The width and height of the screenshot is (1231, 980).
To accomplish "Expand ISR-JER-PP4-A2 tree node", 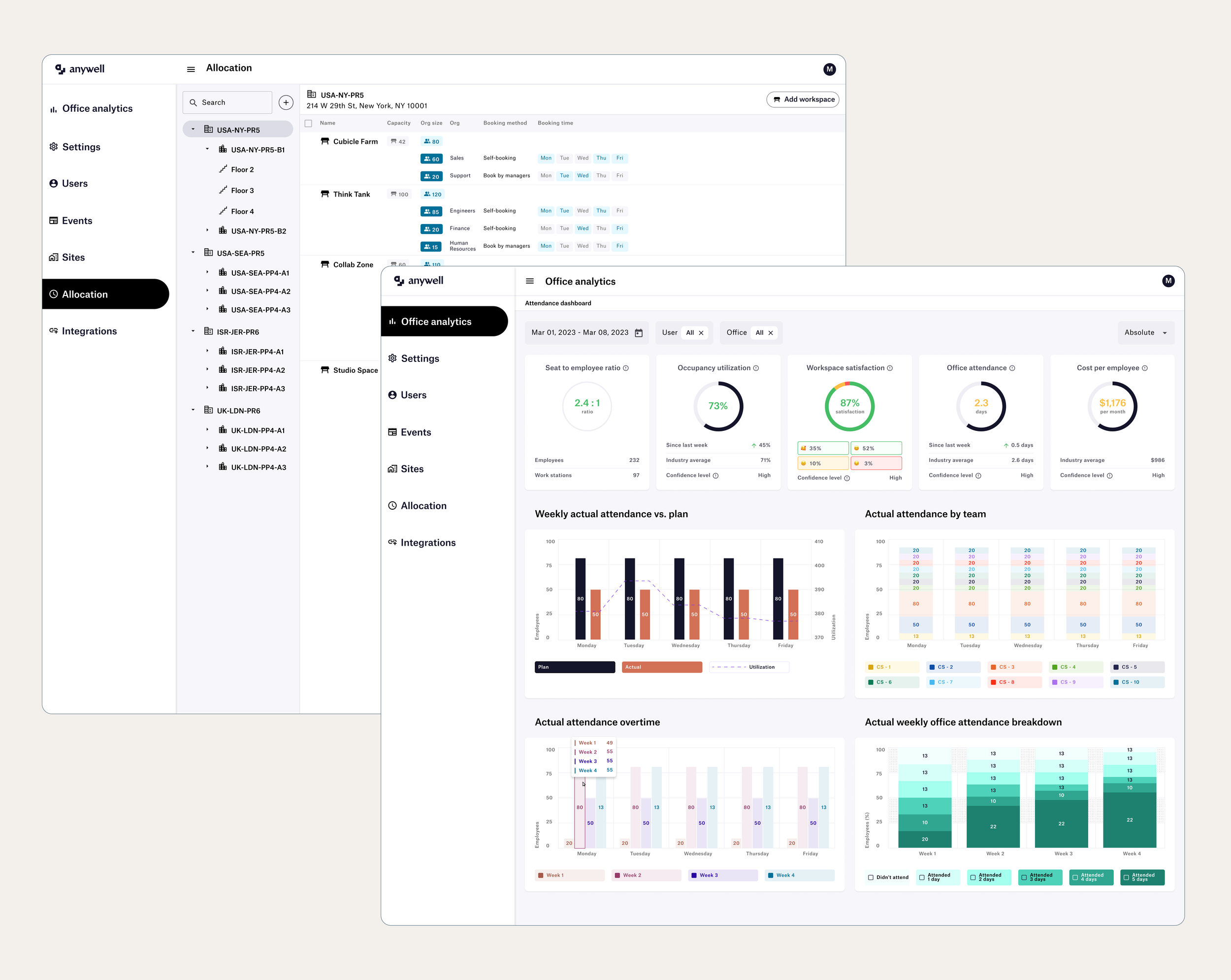I will (x=207, y=369).
